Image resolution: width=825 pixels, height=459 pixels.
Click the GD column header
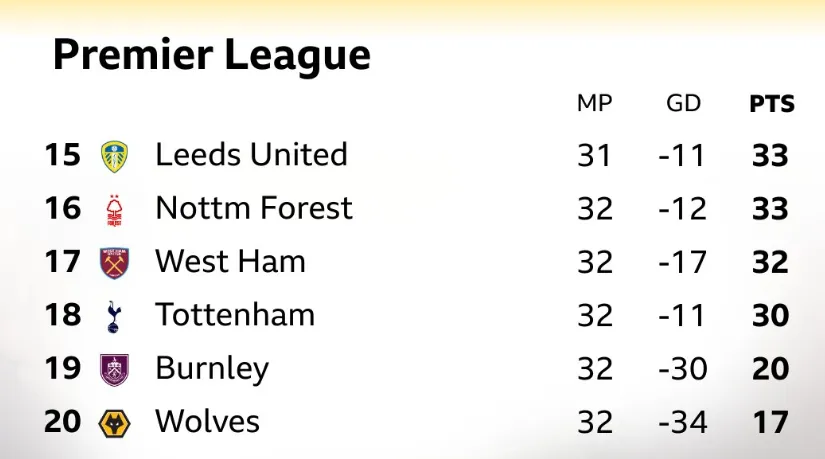(x=683, y=104)
